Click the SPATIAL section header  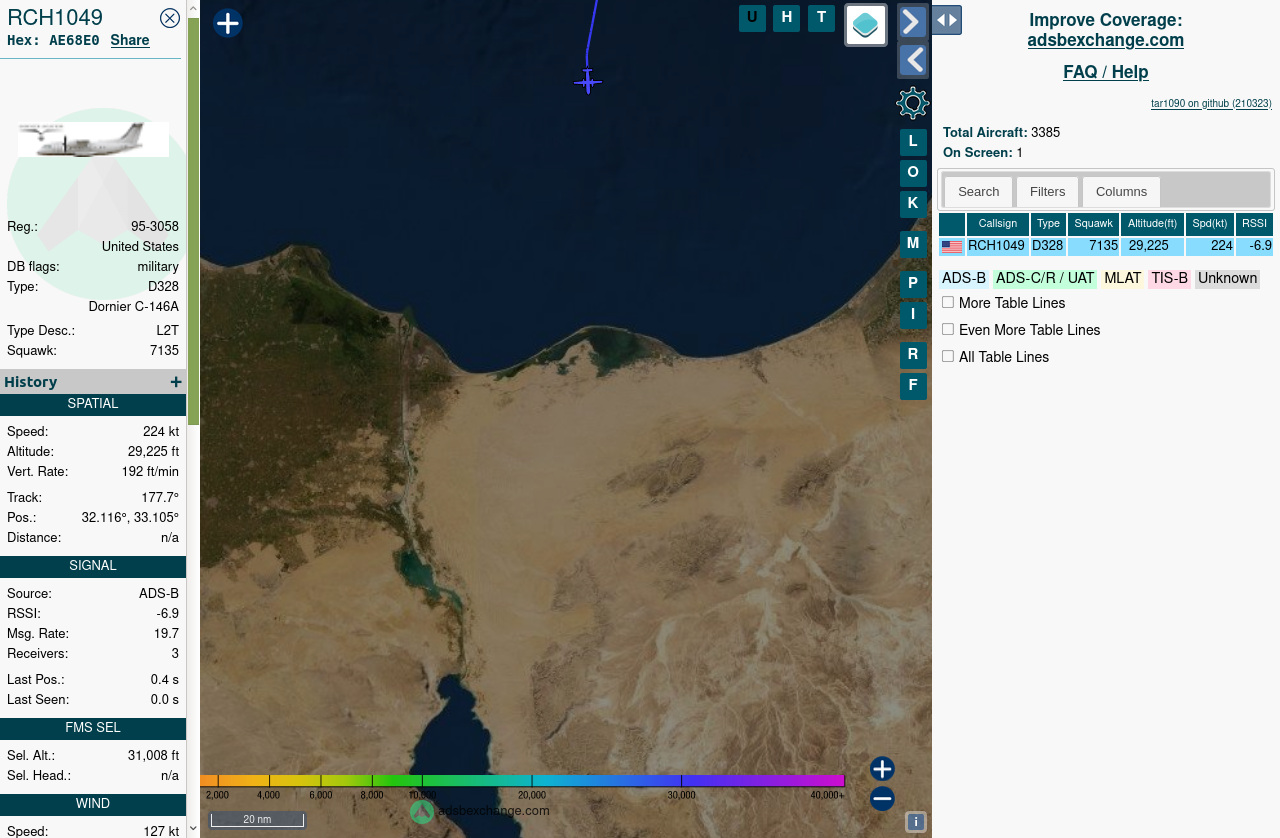[93, 404]
